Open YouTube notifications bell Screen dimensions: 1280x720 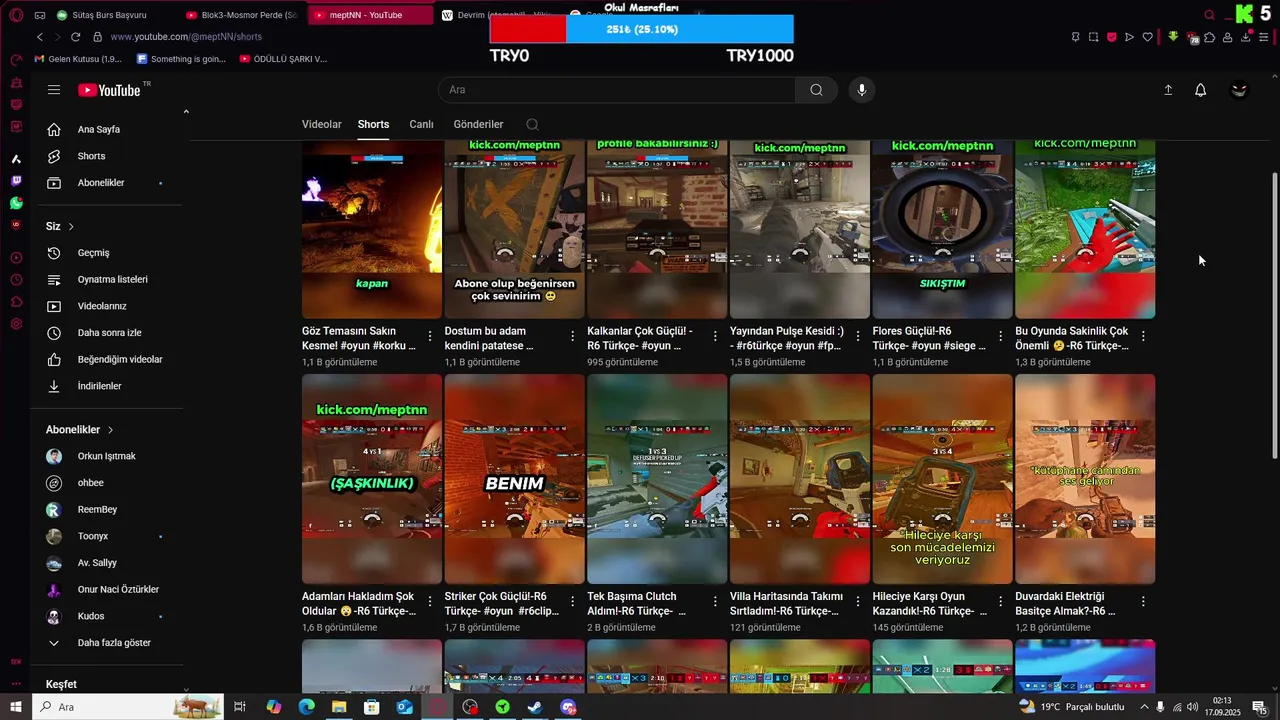point(1201,90)
